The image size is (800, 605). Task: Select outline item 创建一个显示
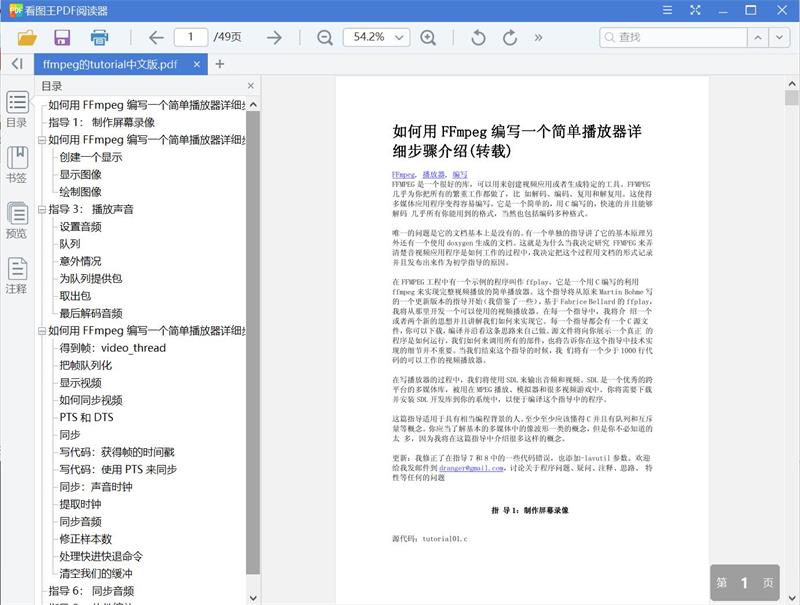91,157
